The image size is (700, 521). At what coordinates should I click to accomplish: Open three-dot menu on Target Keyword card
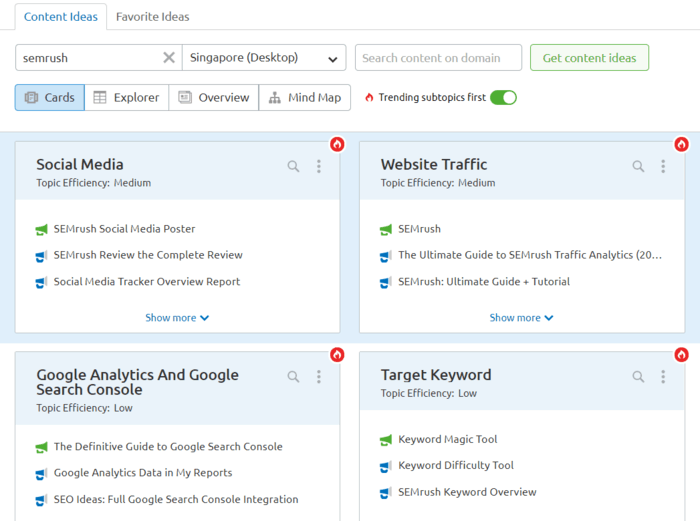click(663, 376)
